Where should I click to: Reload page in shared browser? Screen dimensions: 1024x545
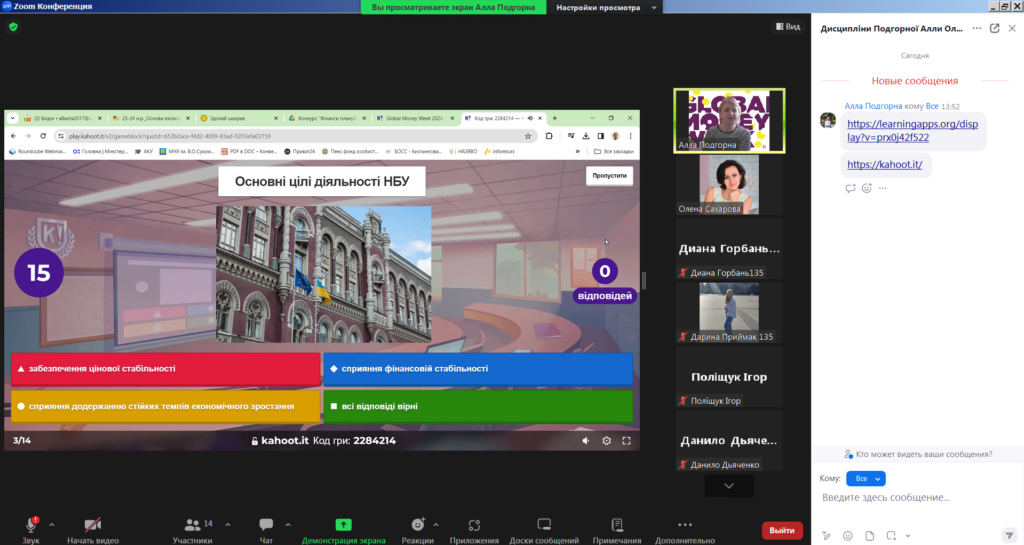[x=43, y=136]
